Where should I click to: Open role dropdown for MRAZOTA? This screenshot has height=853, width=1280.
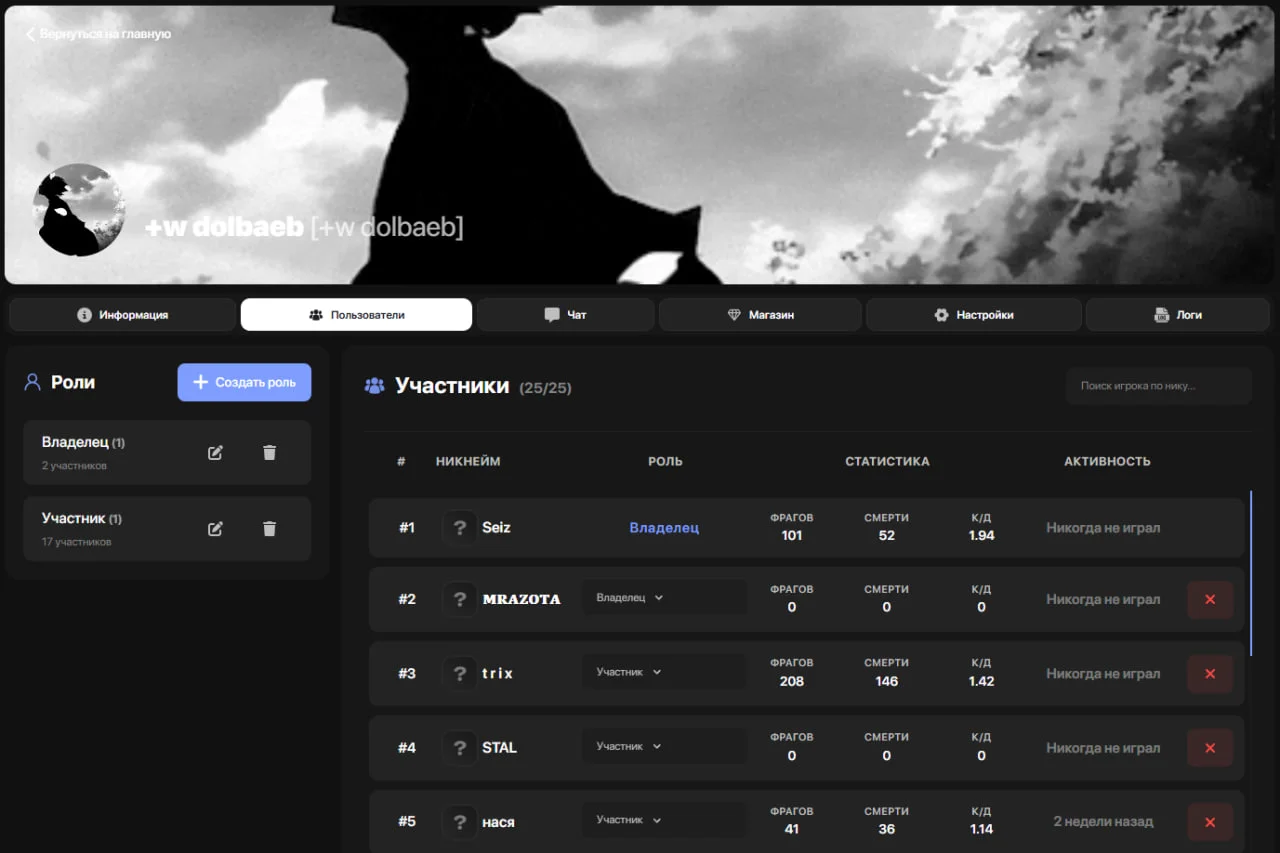(x=665, y=598)
